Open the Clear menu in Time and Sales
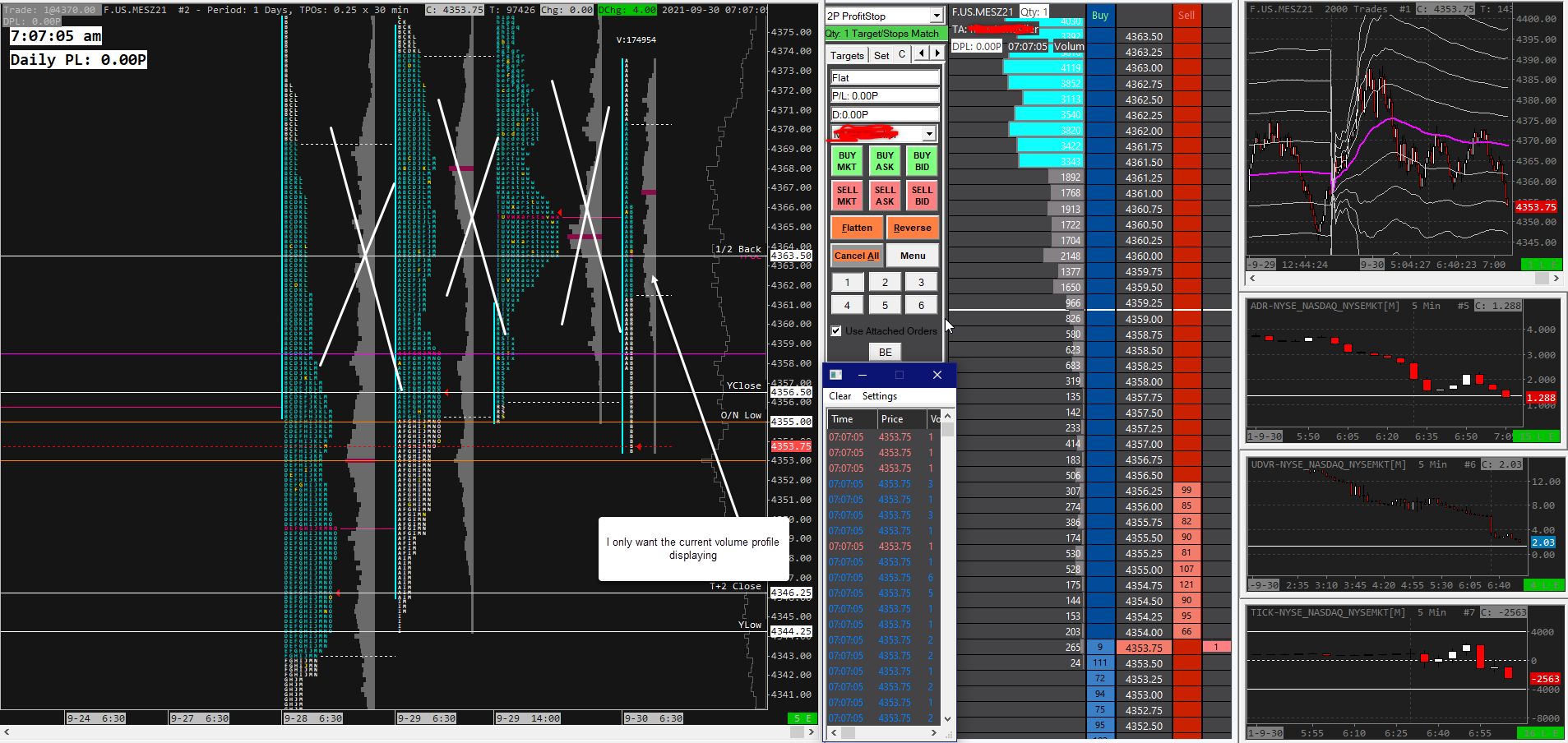The image size is (1568, 743). [840, 396]
